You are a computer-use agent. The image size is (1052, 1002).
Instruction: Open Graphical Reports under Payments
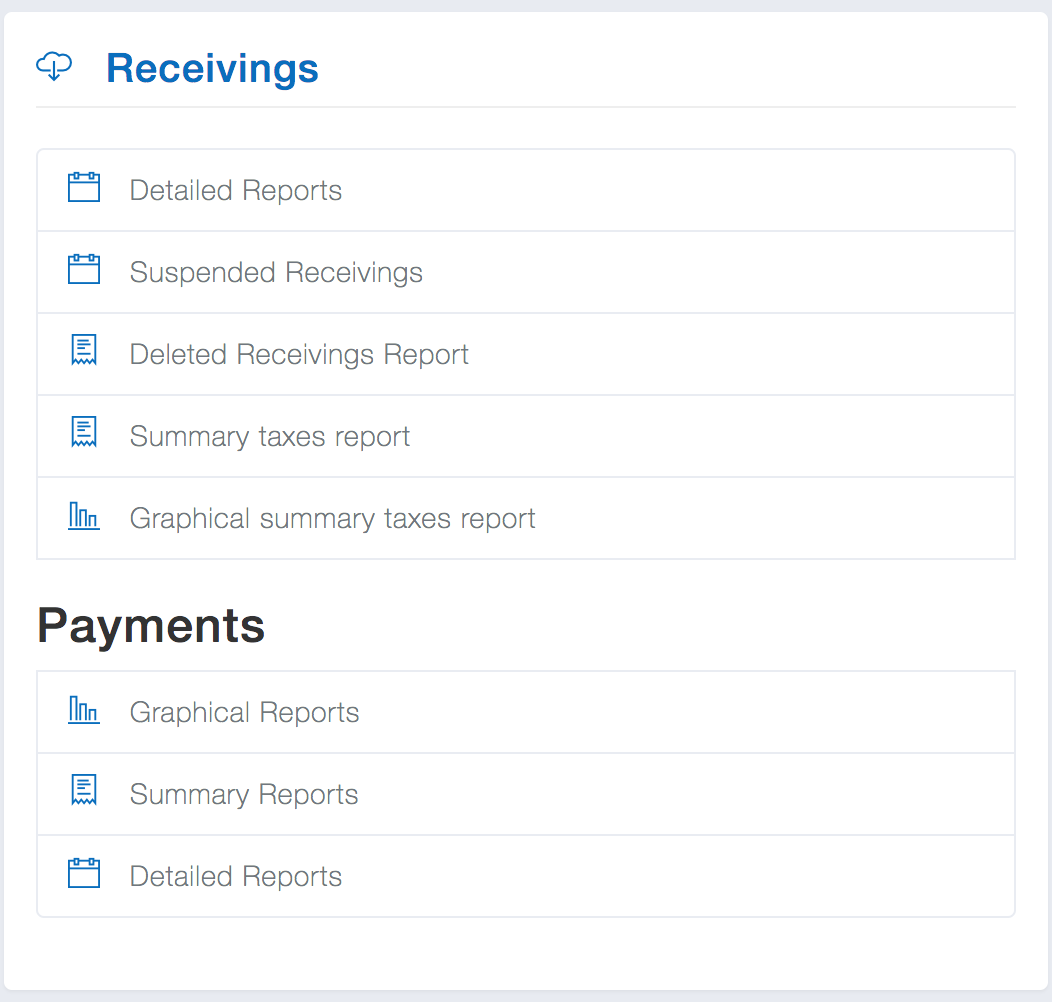(x=244, y=713)
